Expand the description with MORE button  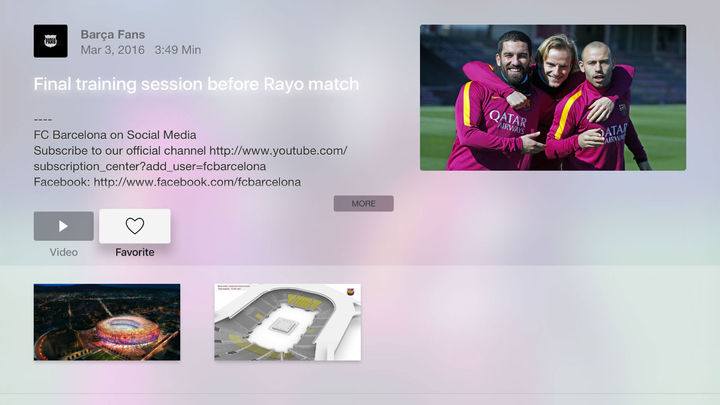363,203
